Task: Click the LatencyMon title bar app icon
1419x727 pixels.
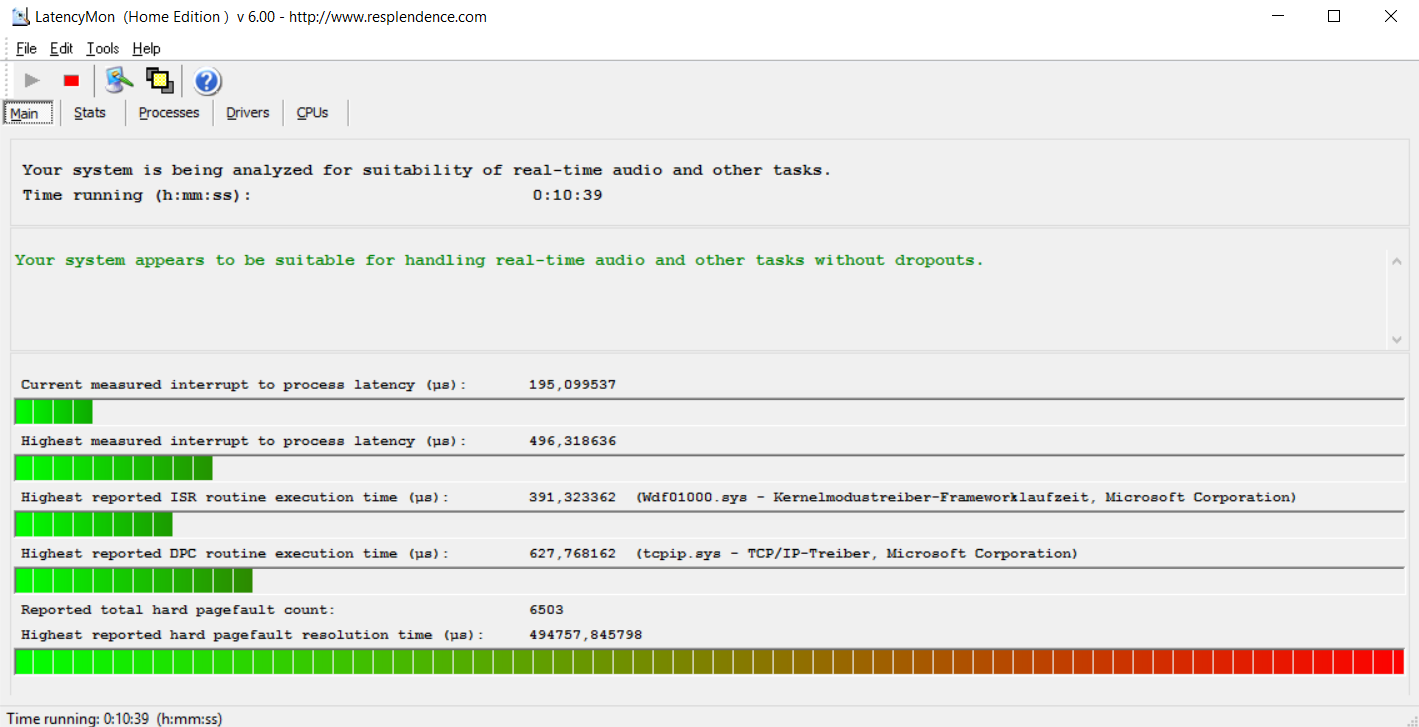Action: (x=19, y=16)
